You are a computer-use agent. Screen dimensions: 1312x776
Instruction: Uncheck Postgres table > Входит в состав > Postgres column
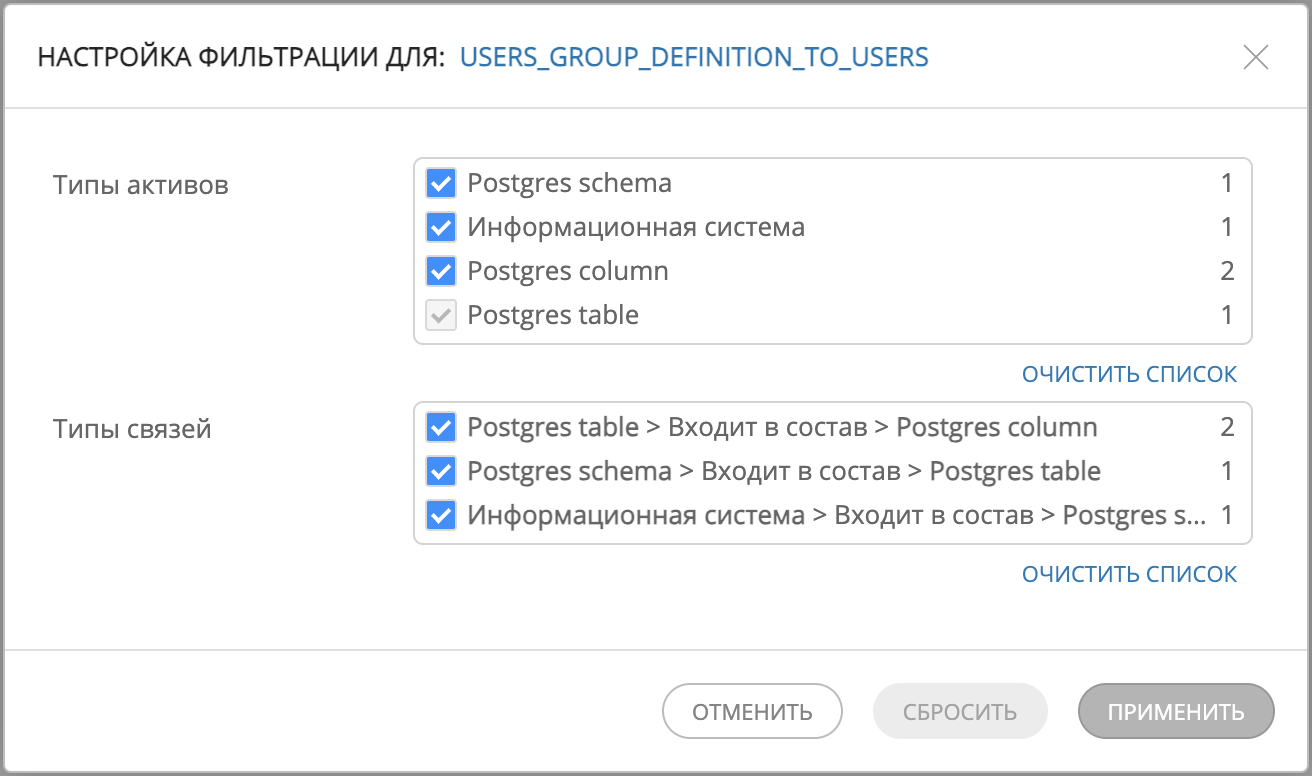pyautogui.click(x=441, y=427)
